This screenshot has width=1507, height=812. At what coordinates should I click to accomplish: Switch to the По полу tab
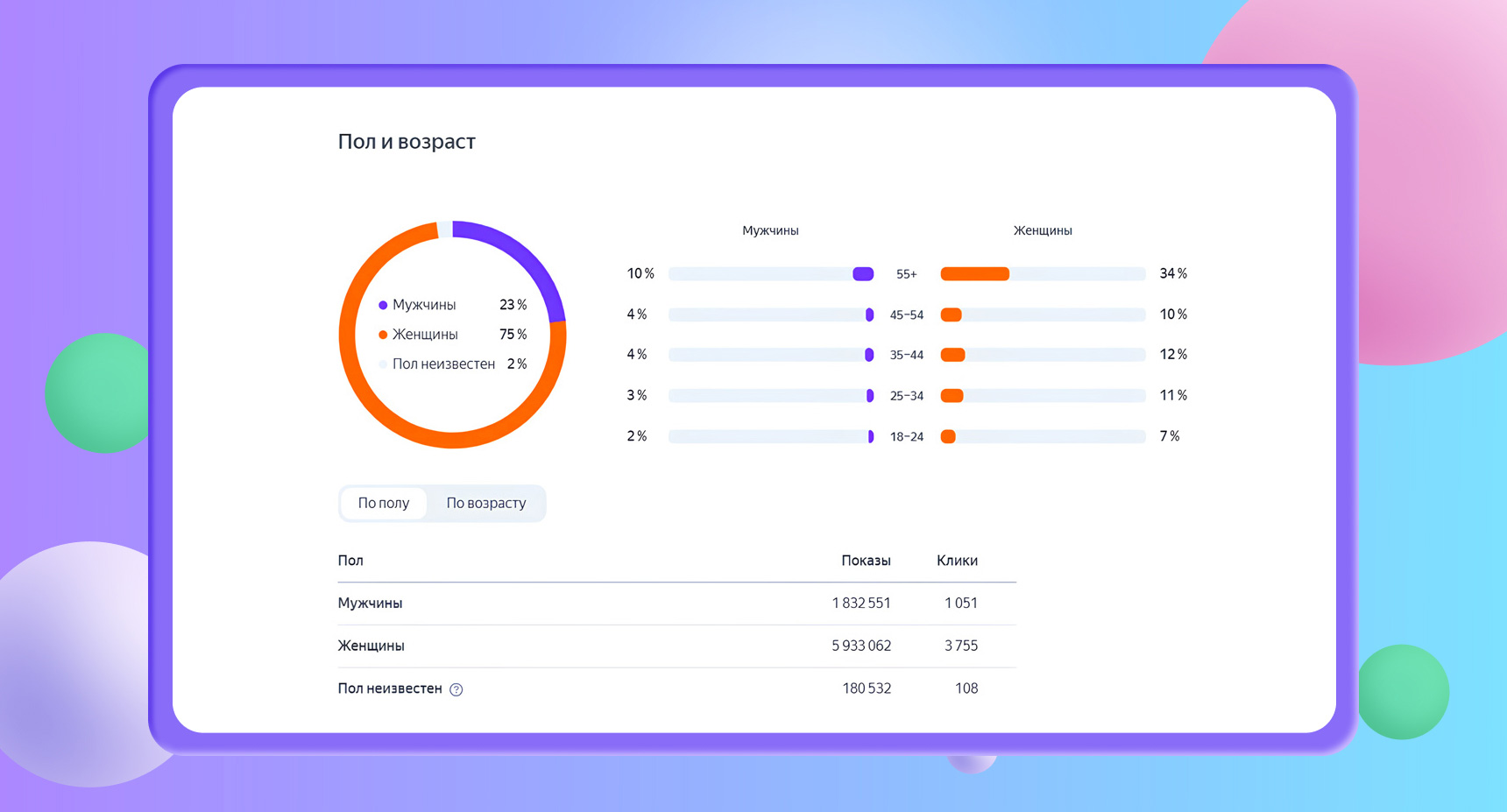[x=384, y=503]
